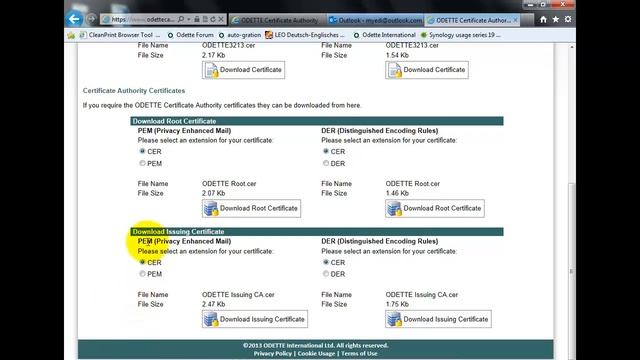The image size is (640, 360).
Task: Open the Favorites star icon
Action: (556, 19)
